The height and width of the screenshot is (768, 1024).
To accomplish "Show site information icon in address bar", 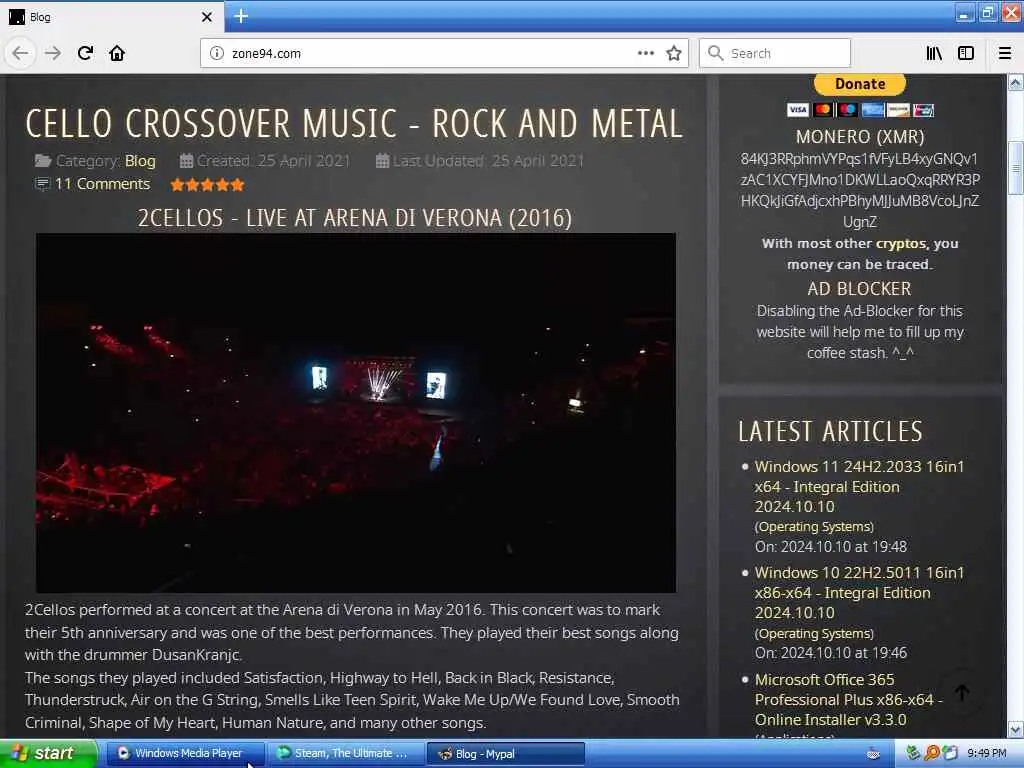I will [x=217, y=53].
